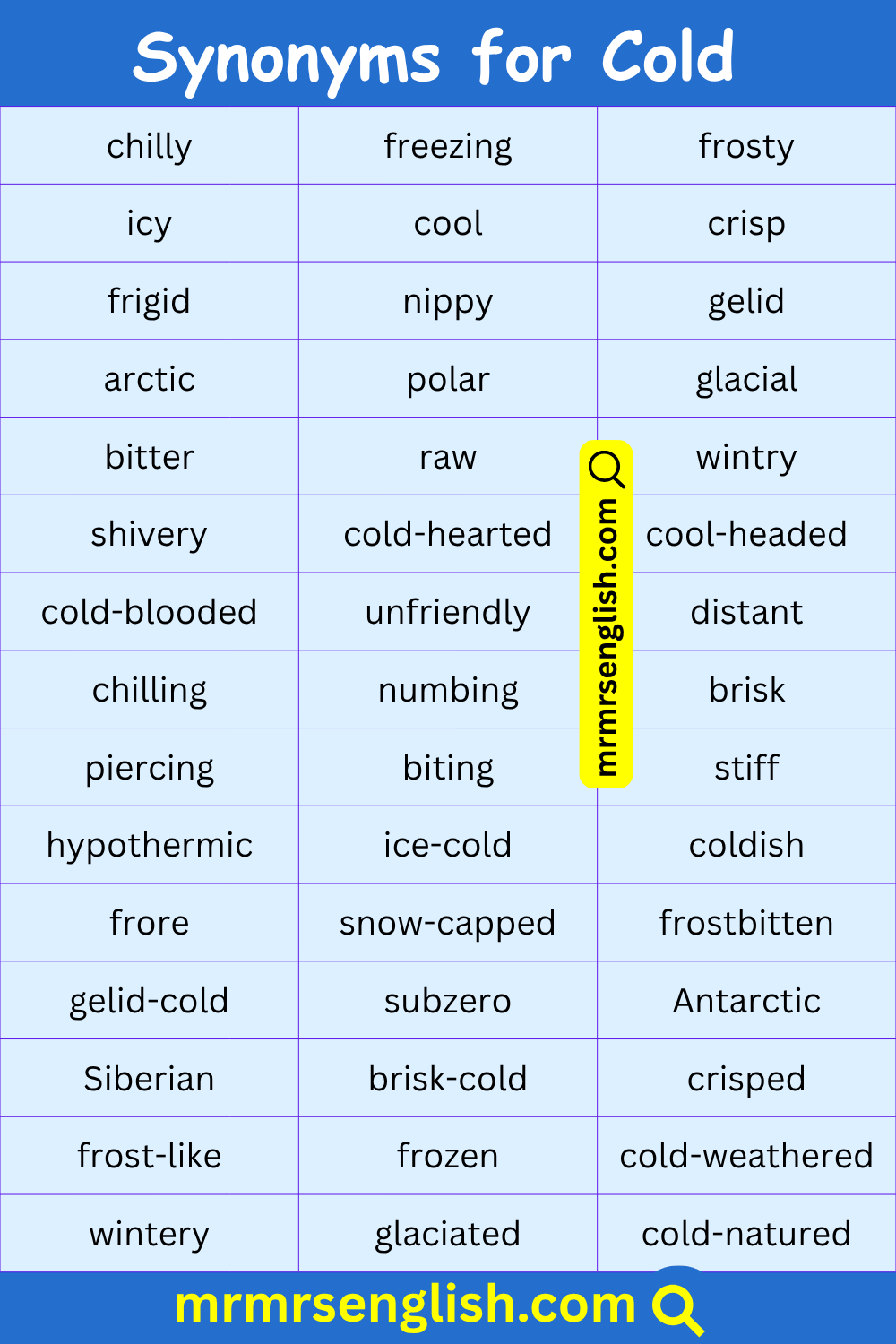Image resolution: width=896 pixels, height=1344 pixels.
Task: Click the word 'frosty'
Action: [746, 146]
